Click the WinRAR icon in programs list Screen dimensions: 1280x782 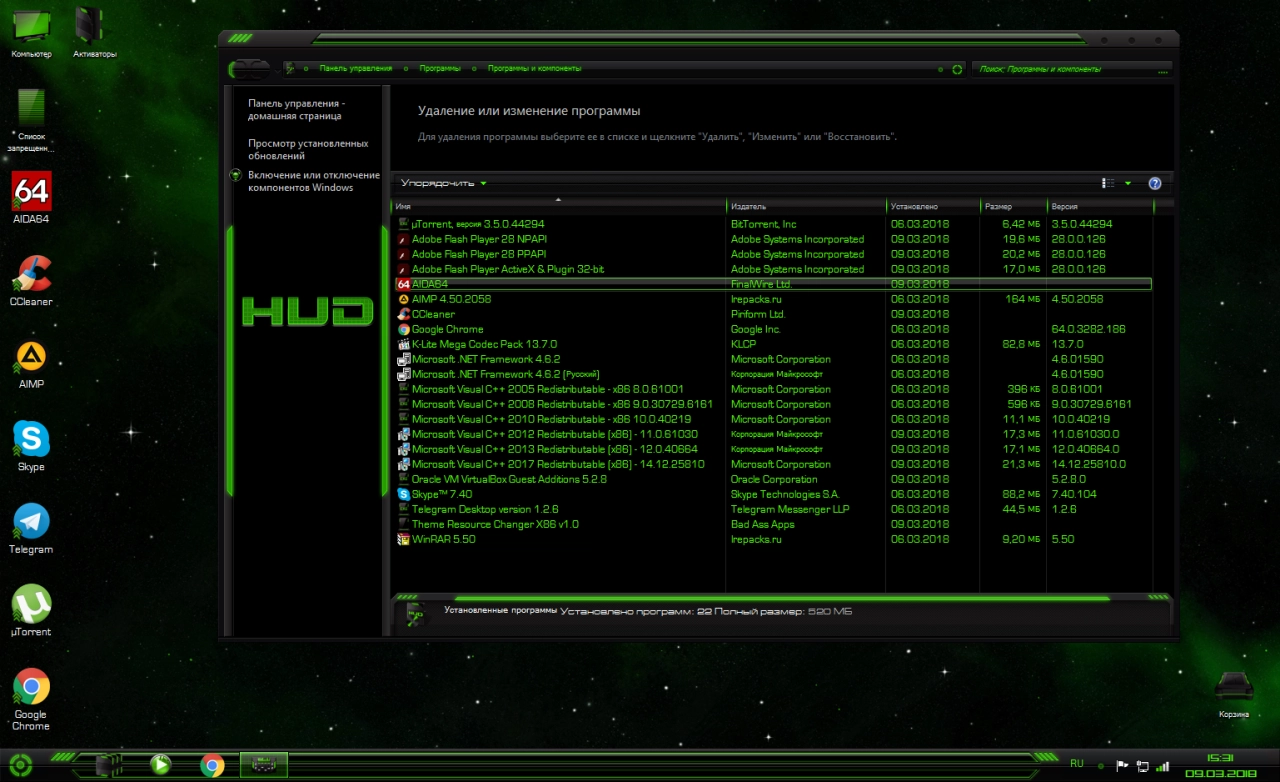click(404, 539)
